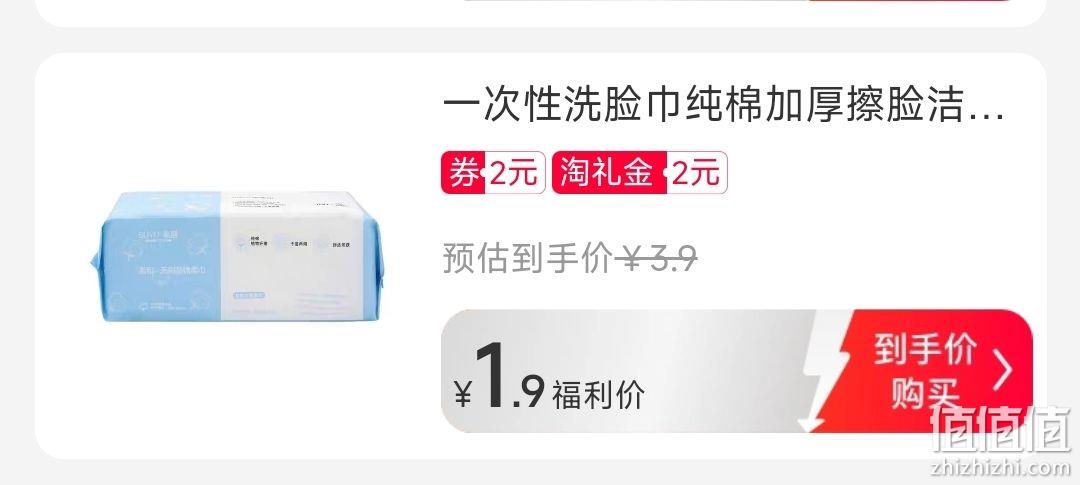Tap the blue side of the towel package
The image size is (1080, 485).
[161, 256]
